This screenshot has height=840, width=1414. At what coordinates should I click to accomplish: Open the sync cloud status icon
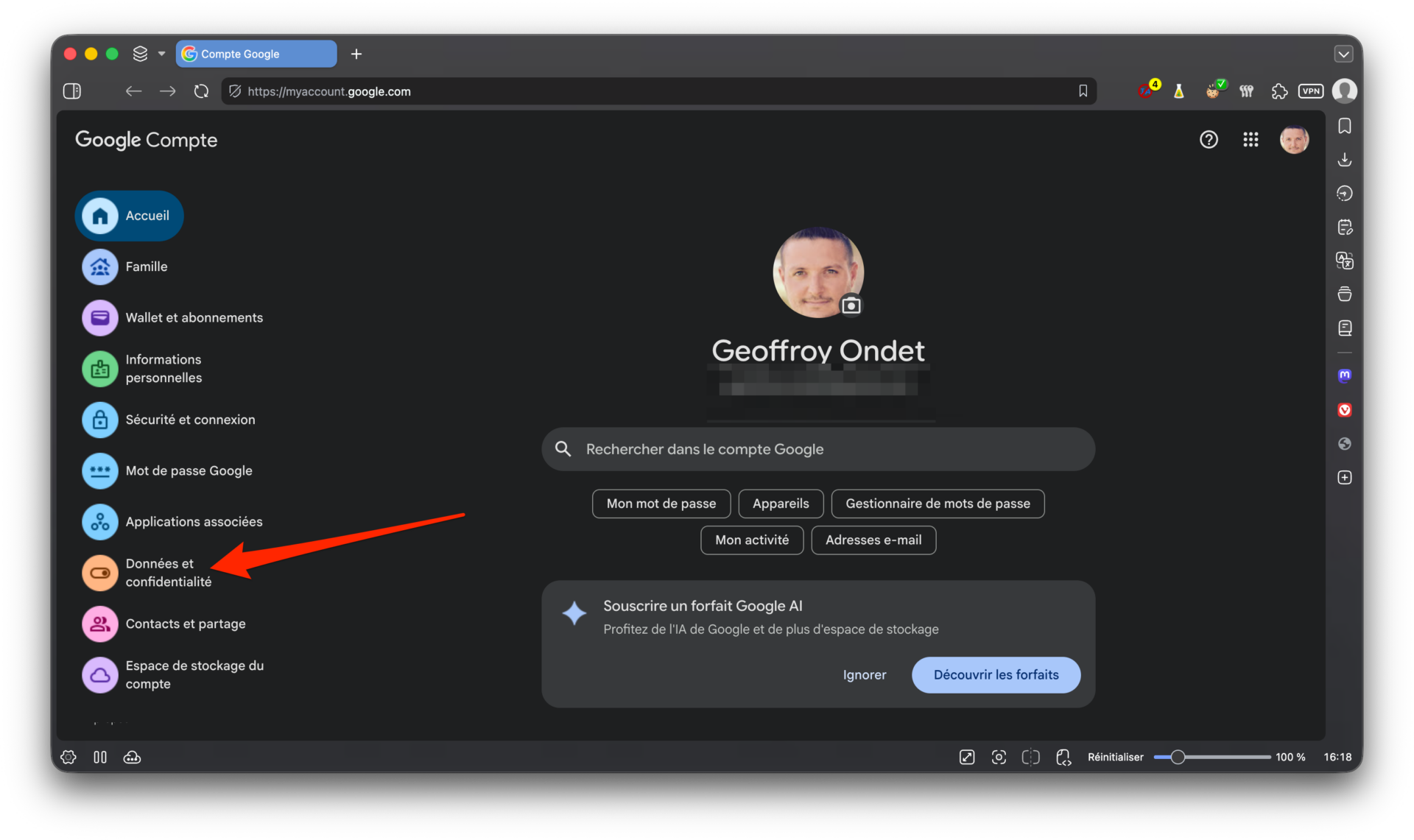click(x=132, y=757)
